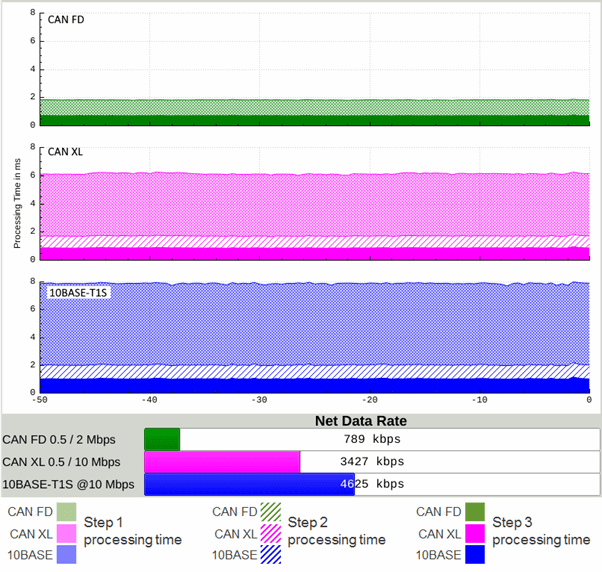Viewport: 602px width, 572px height.
Task: Pick the CAN XL Step 3 solid magenta swatch
Action: (x=476, y=534)
